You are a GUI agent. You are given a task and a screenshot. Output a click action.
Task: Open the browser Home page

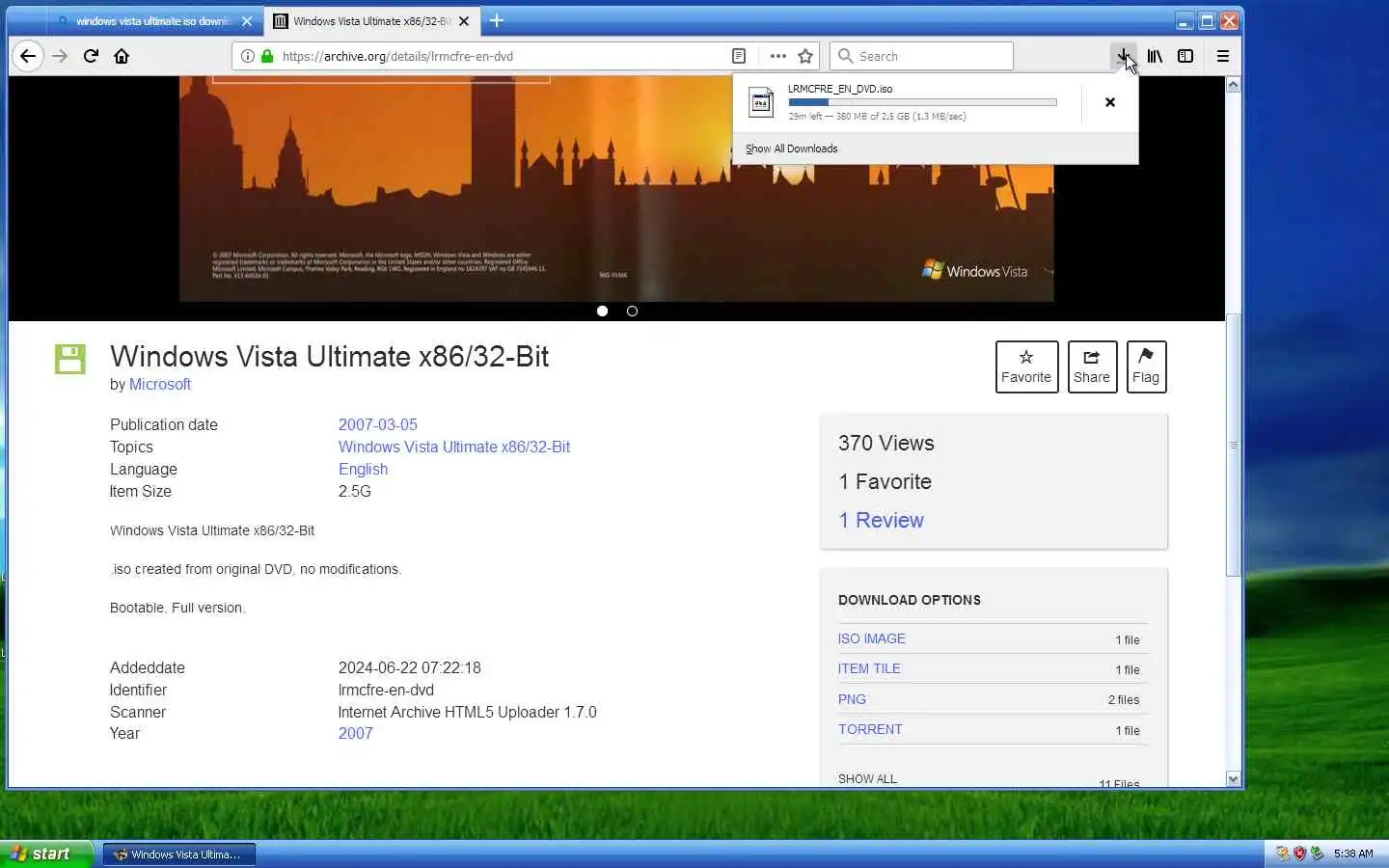122,56
